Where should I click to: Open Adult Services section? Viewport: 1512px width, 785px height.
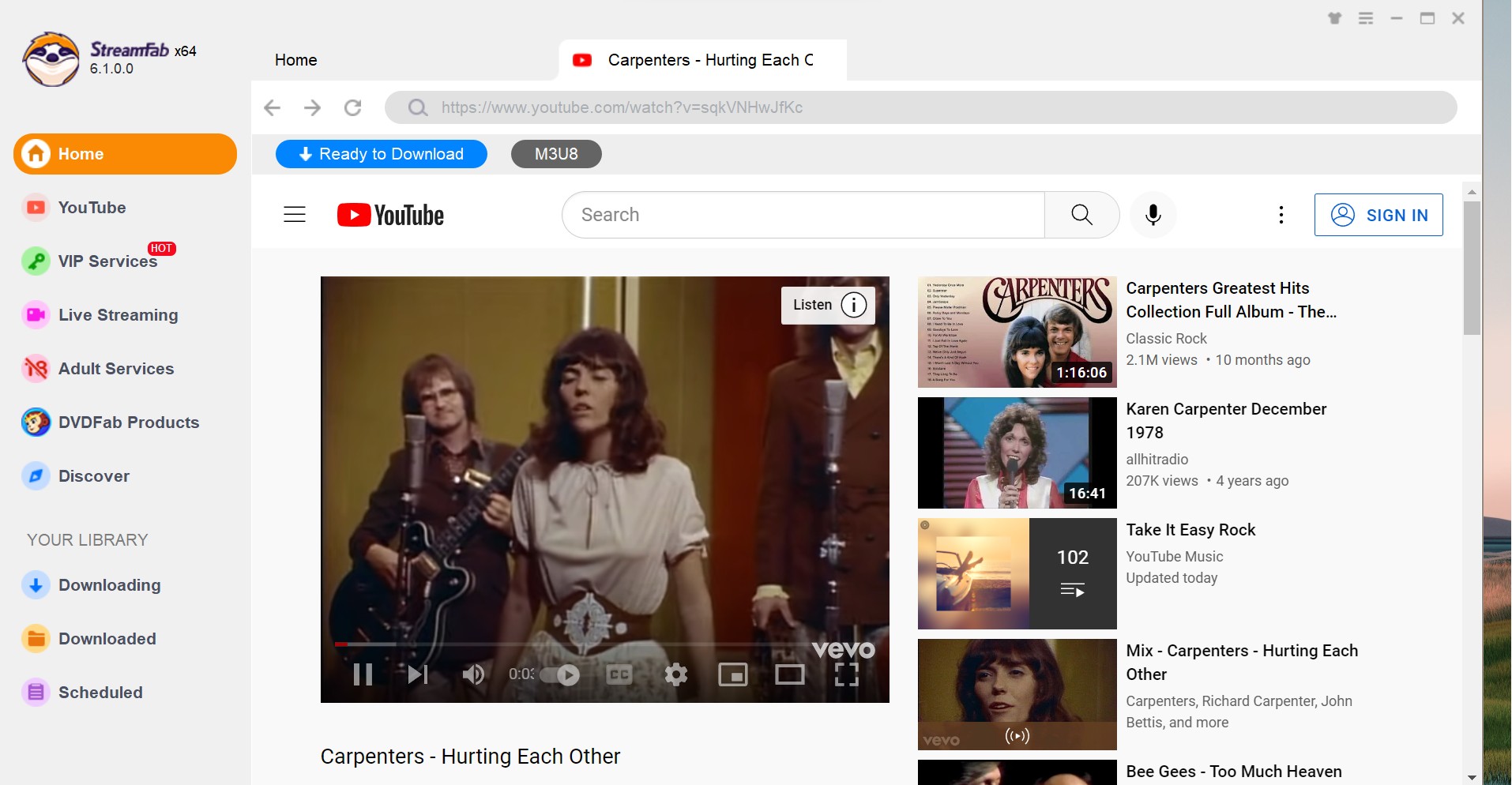(x=99, y=369)
